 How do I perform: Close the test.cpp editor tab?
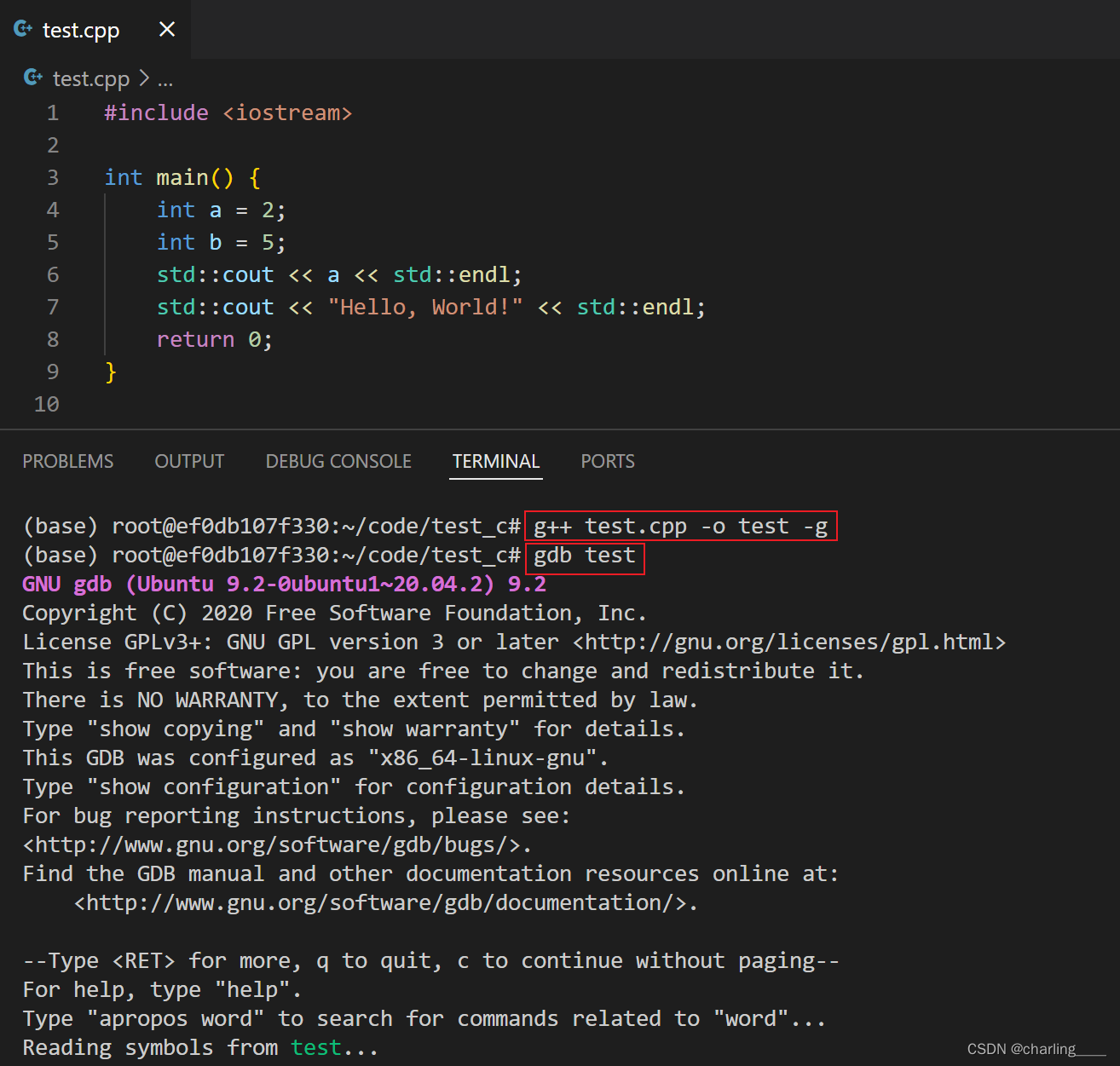tap(167, 30)
